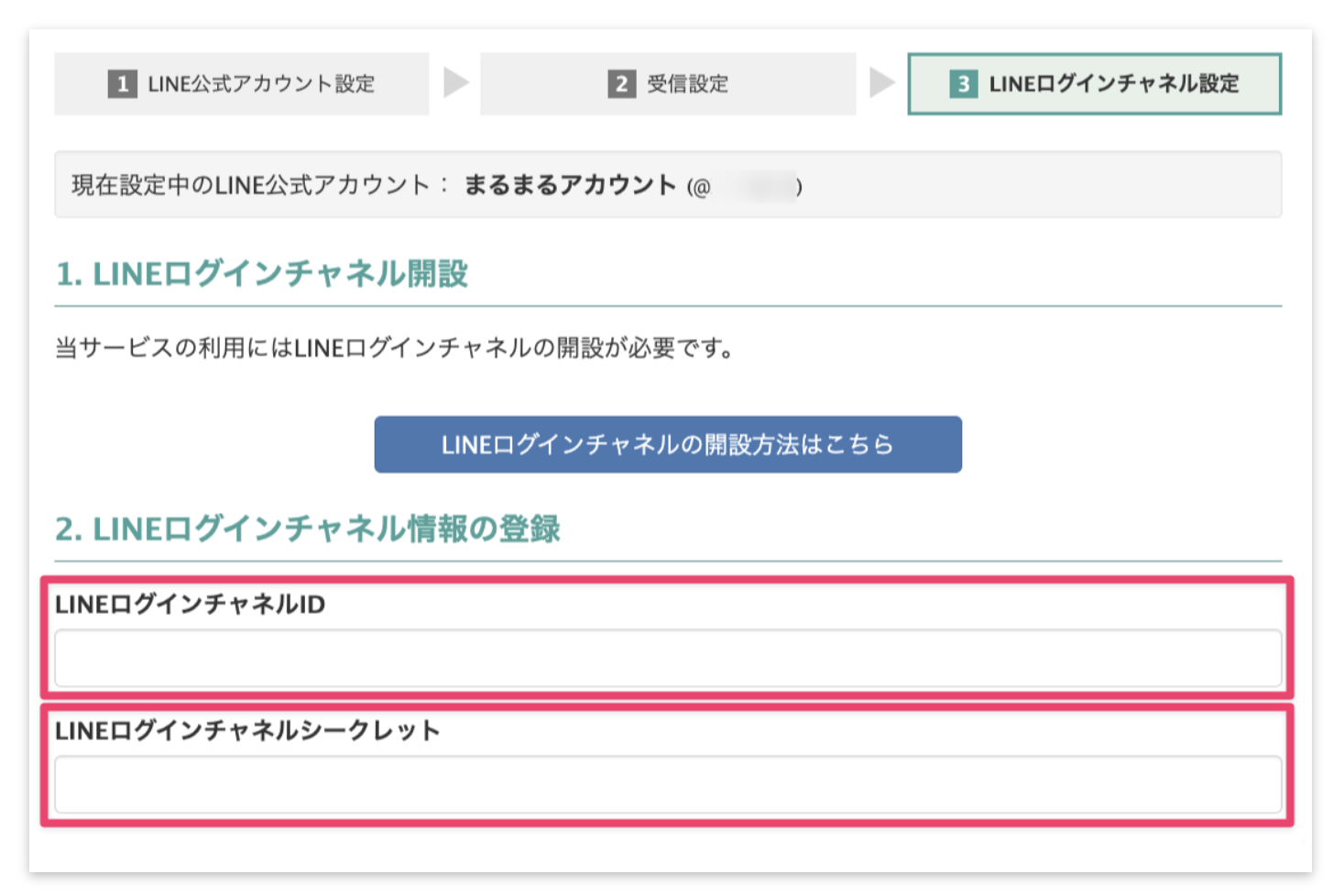Open the LINEログインチャネル設定 step tab

[x=1094, y=84]
